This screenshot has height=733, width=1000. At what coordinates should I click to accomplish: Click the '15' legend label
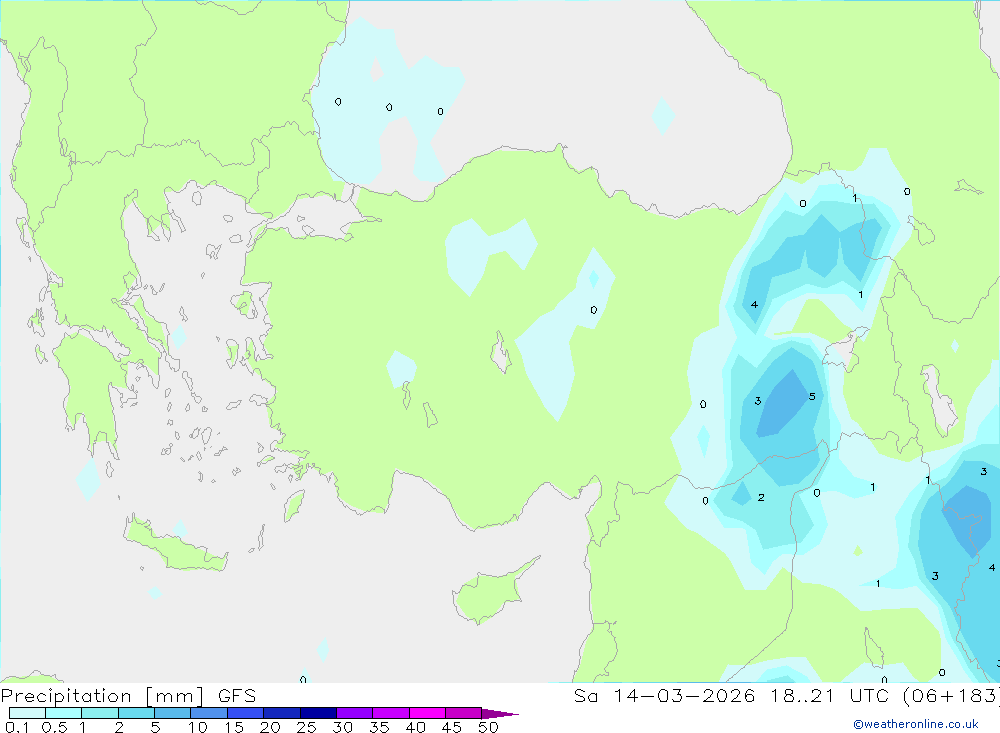[x=234, y=727]
